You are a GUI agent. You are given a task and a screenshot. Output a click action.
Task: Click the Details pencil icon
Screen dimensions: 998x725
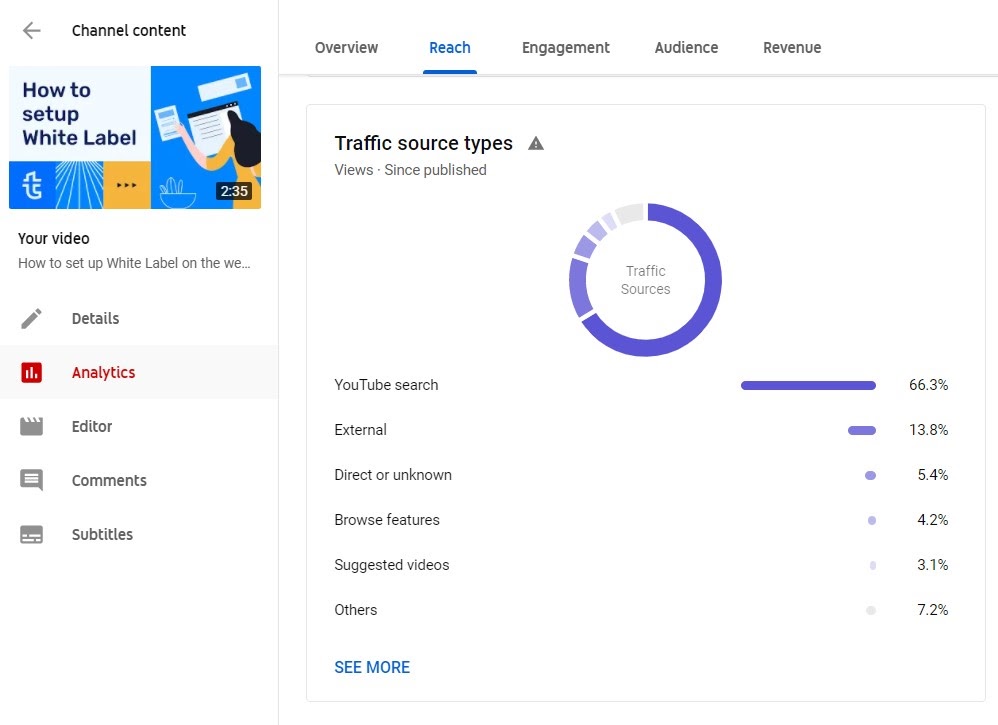coord(32,318)
